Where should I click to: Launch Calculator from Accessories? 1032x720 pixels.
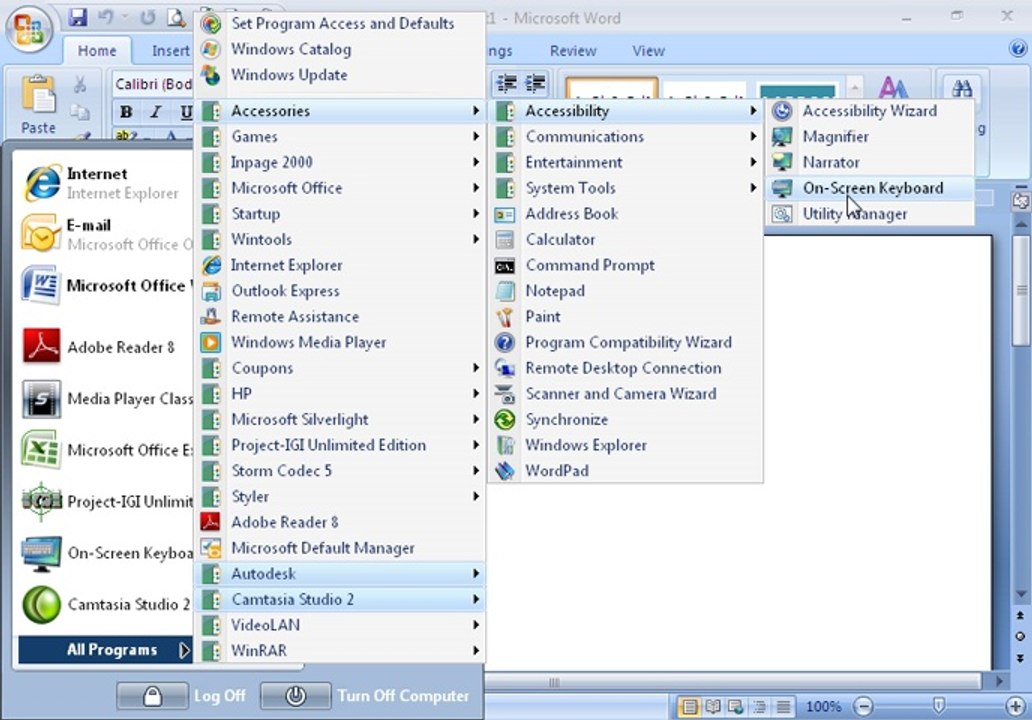pos(625,240)
